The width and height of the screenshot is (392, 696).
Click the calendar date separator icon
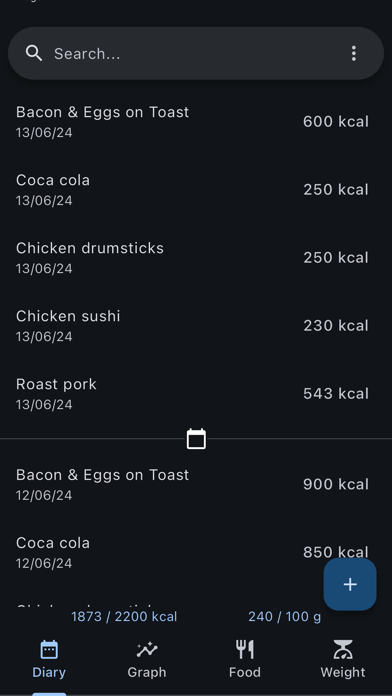point(196,439)
